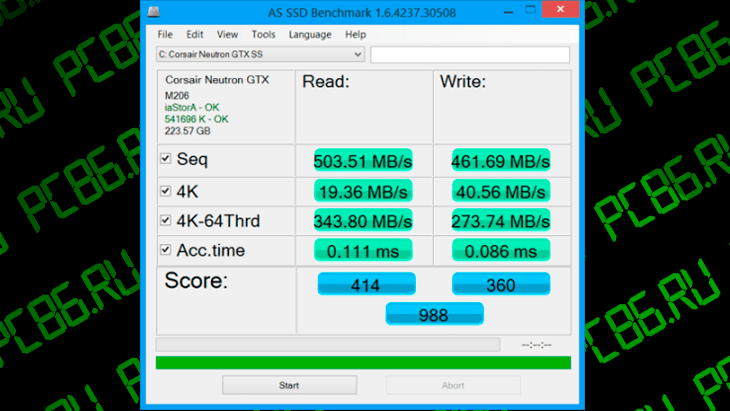Toggle the Acc.time test checkbox
The image size is (730, 411).
tap(166, 250)
